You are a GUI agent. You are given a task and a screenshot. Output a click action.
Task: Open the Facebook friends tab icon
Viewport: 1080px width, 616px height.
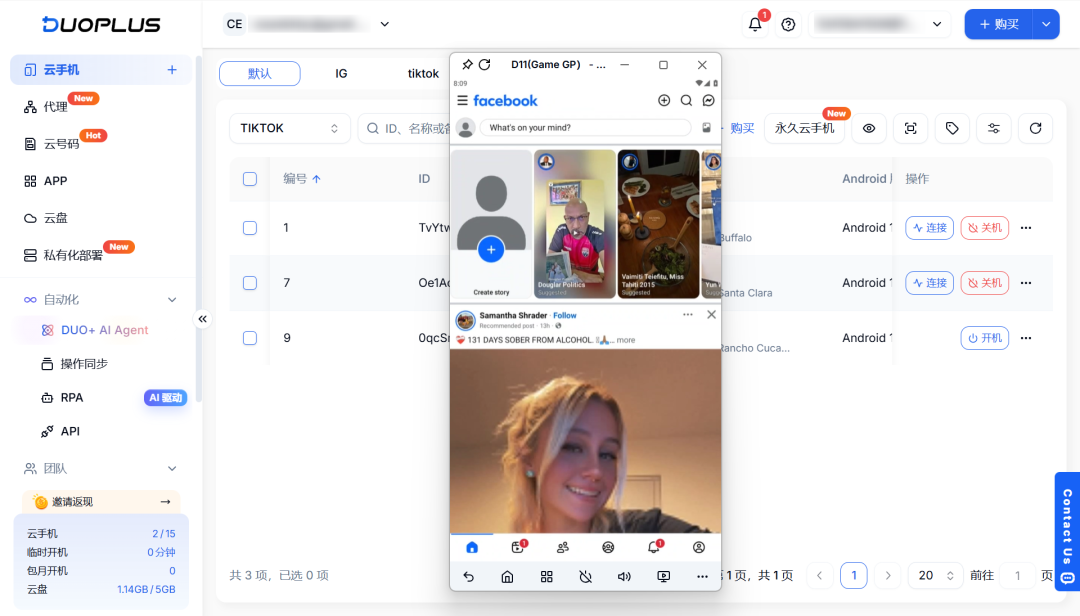tap(563, 547)
